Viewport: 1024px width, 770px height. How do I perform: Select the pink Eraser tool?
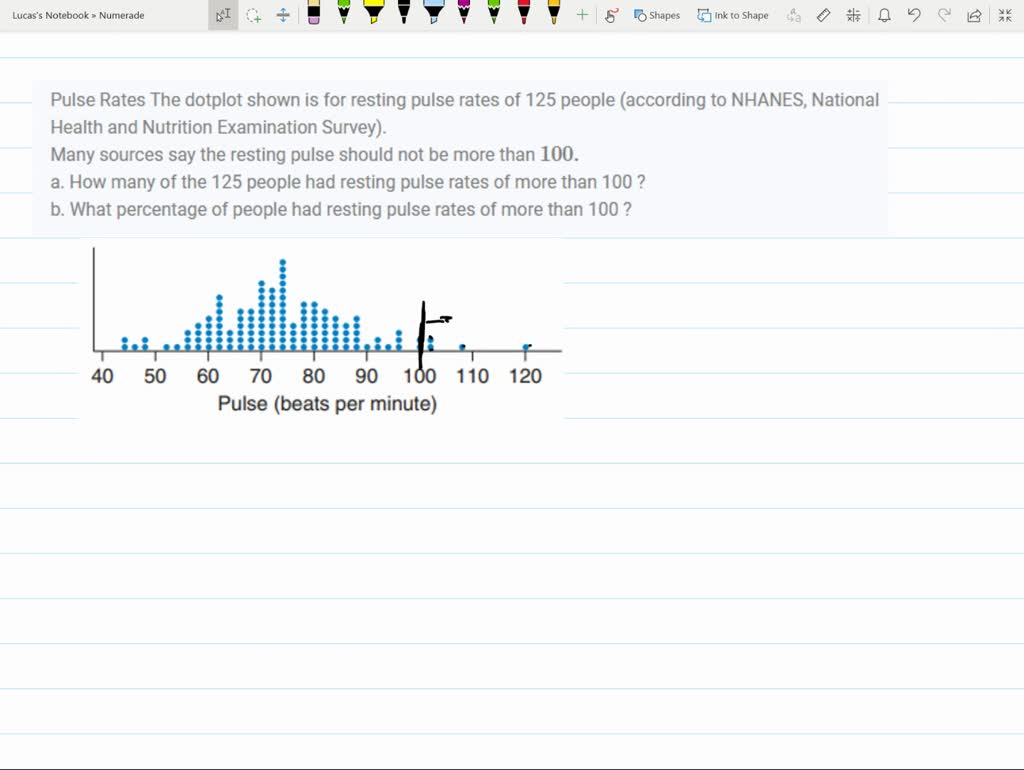pyautogui.click(x=314, y=15)
